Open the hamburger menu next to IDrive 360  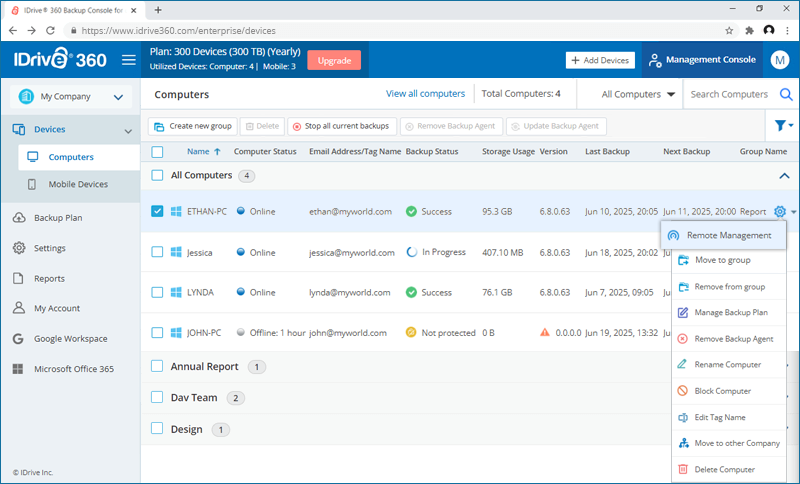tap(129, 60)
